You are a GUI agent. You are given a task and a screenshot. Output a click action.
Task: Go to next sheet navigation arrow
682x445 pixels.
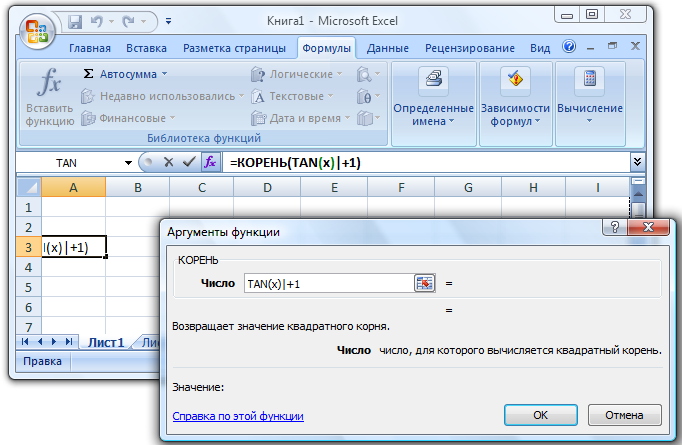(x=54, y=342)
